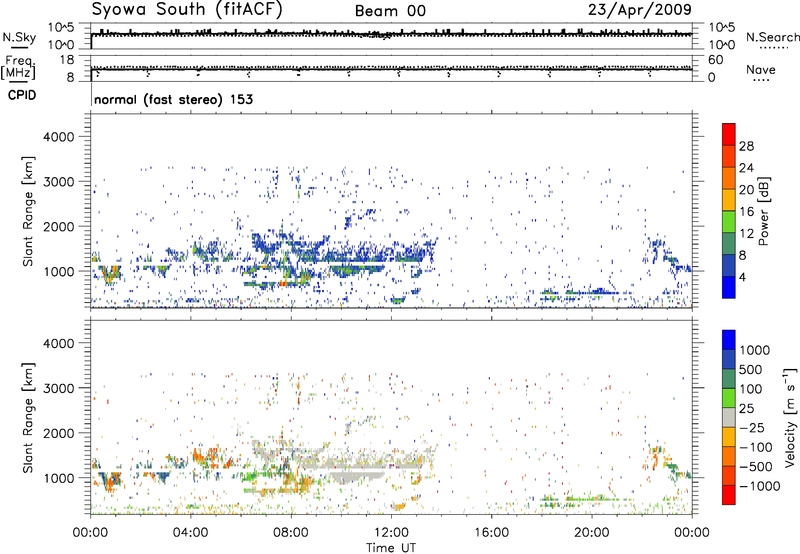The width and height of the screenshot is (800, 554).
Task: Click '12:00' on the time axis
Action: (391, 533)
